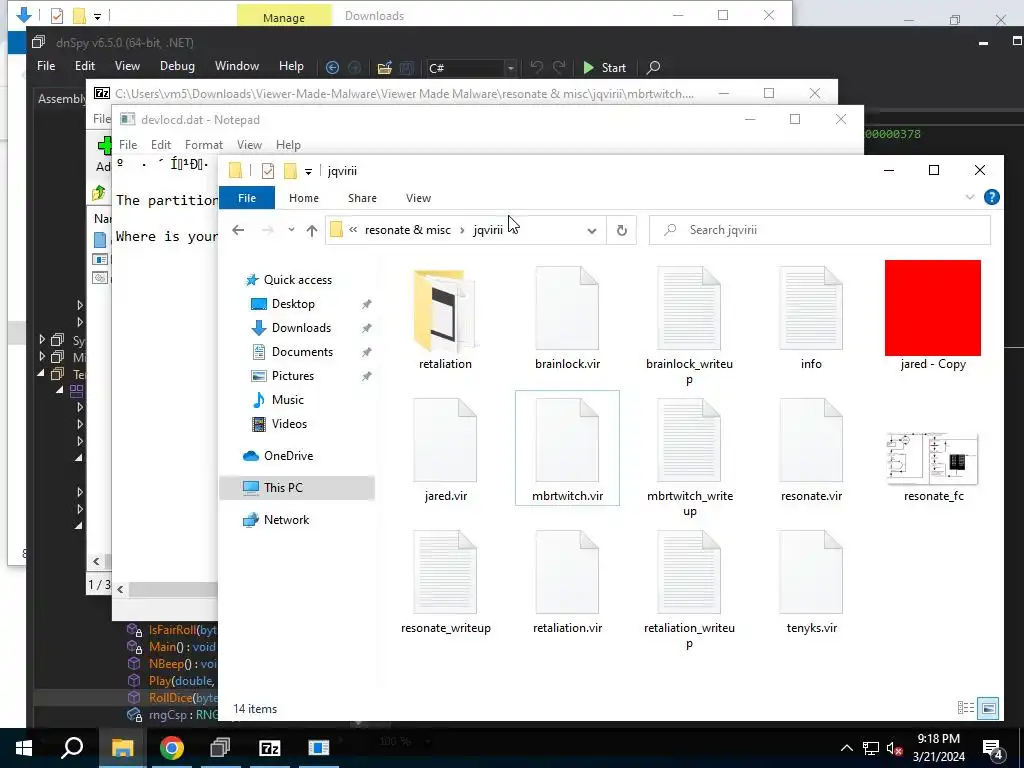The image size is (1024, 768).
Task: Open dnSpy Window menu
Action: point(236,66)
